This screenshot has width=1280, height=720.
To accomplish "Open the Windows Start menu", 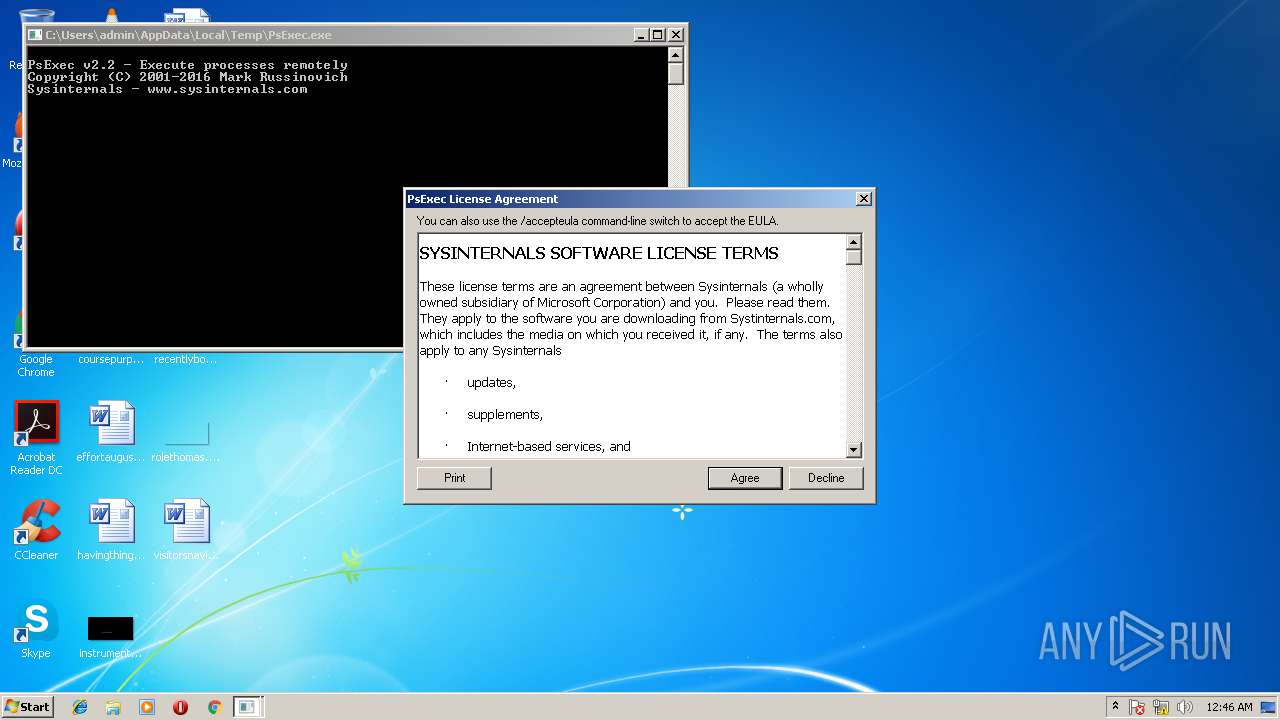I will (x=28, y=706).
